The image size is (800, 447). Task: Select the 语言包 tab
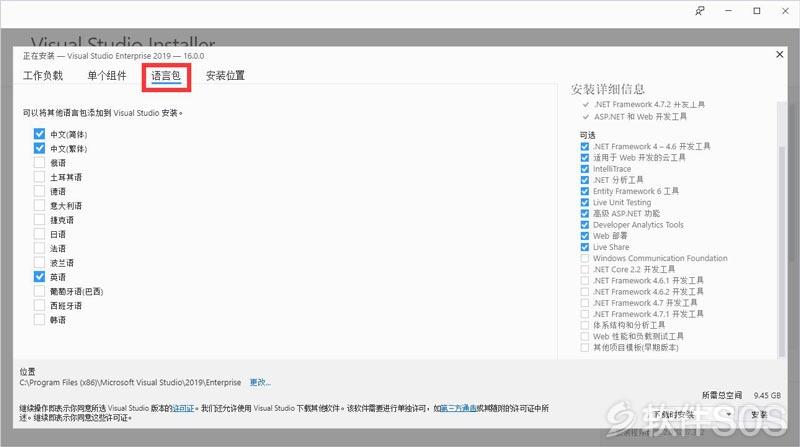pos(166,76)
